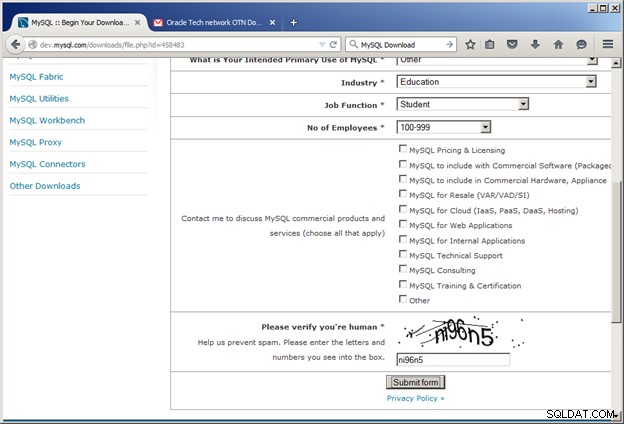Click the magnifier icon in search box
The height and width of the screenshot is (424, 624).
point(353,45)
